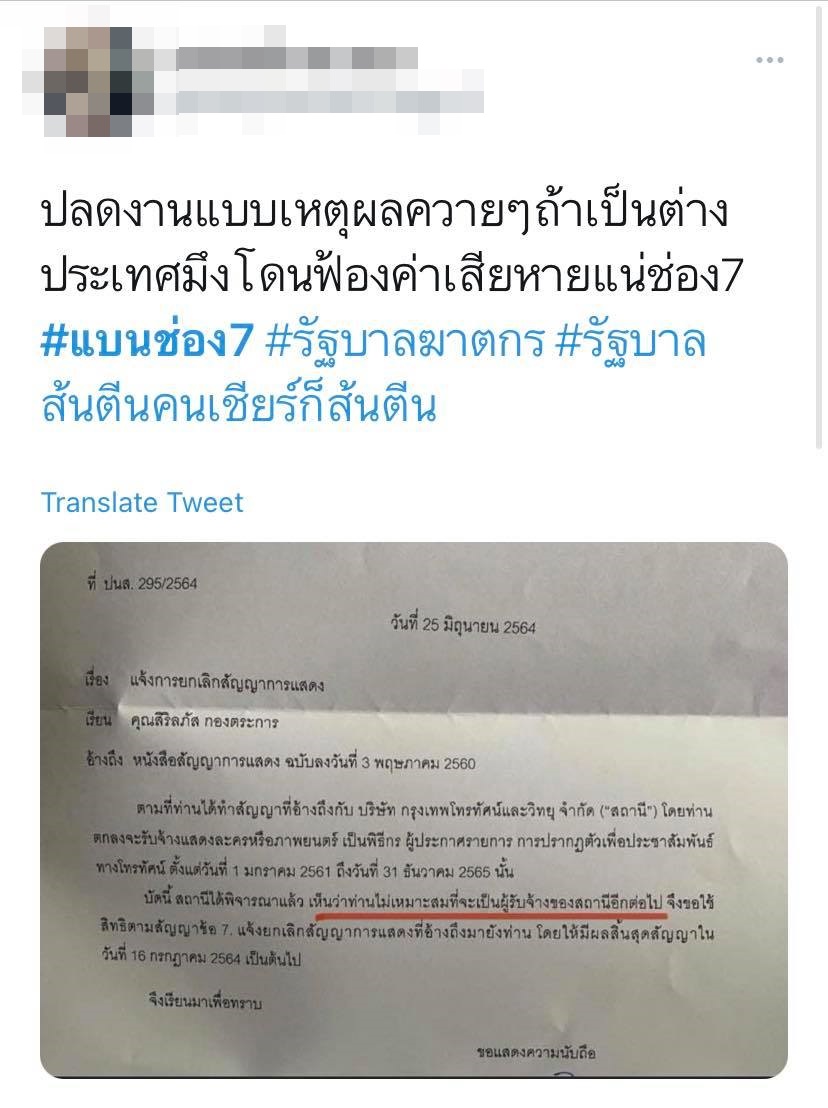This screenshot has width=828, height=1108.
Task: Open the hashtag starting with #รัฐบาล on the third line
Action: tap(631, 341)
